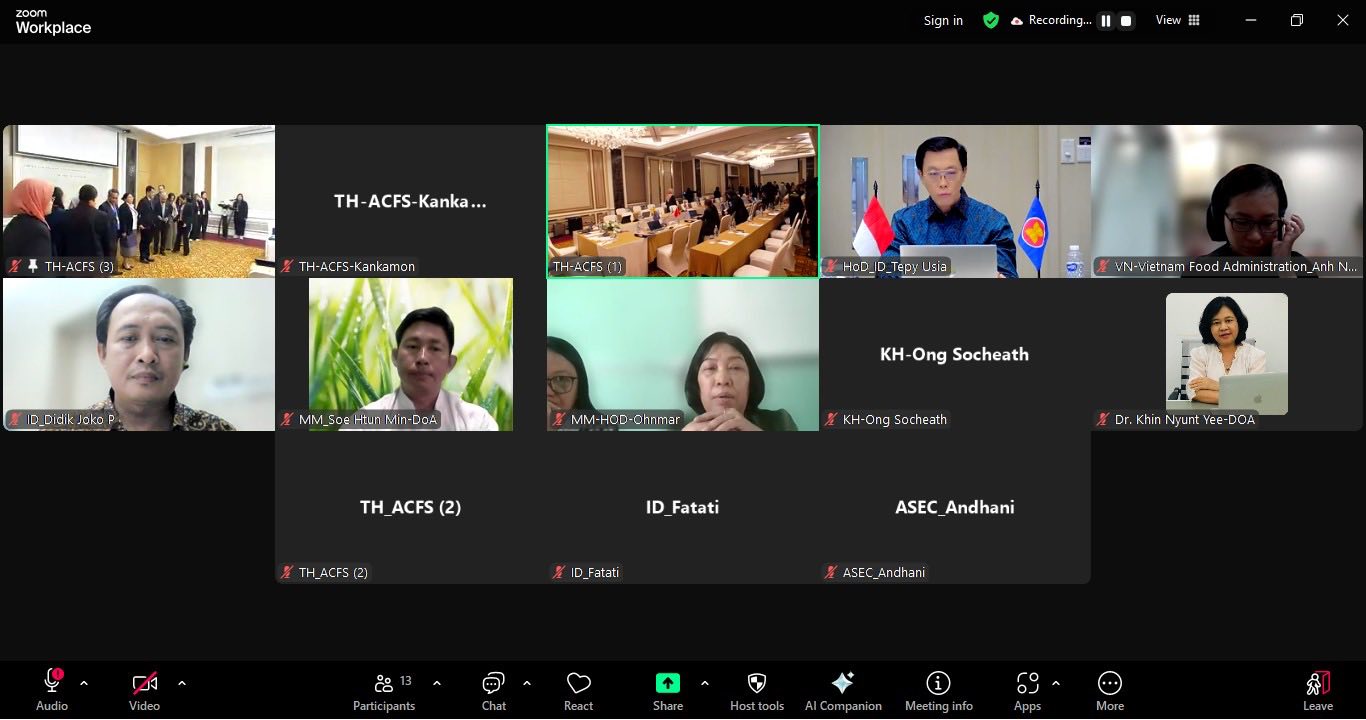Open Host tools shield
This screenshot has width=1366, height=720.
[757, 691]
